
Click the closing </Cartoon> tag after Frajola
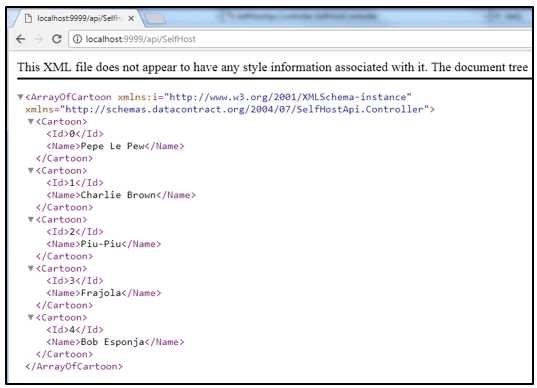pos(64,305)
